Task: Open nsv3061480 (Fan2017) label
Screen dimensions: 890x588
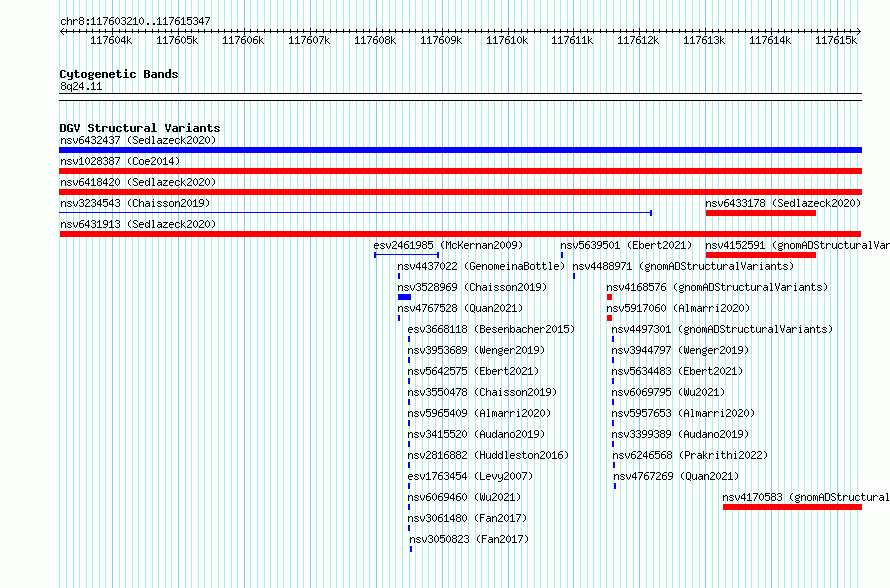Action: click(467, 518)
